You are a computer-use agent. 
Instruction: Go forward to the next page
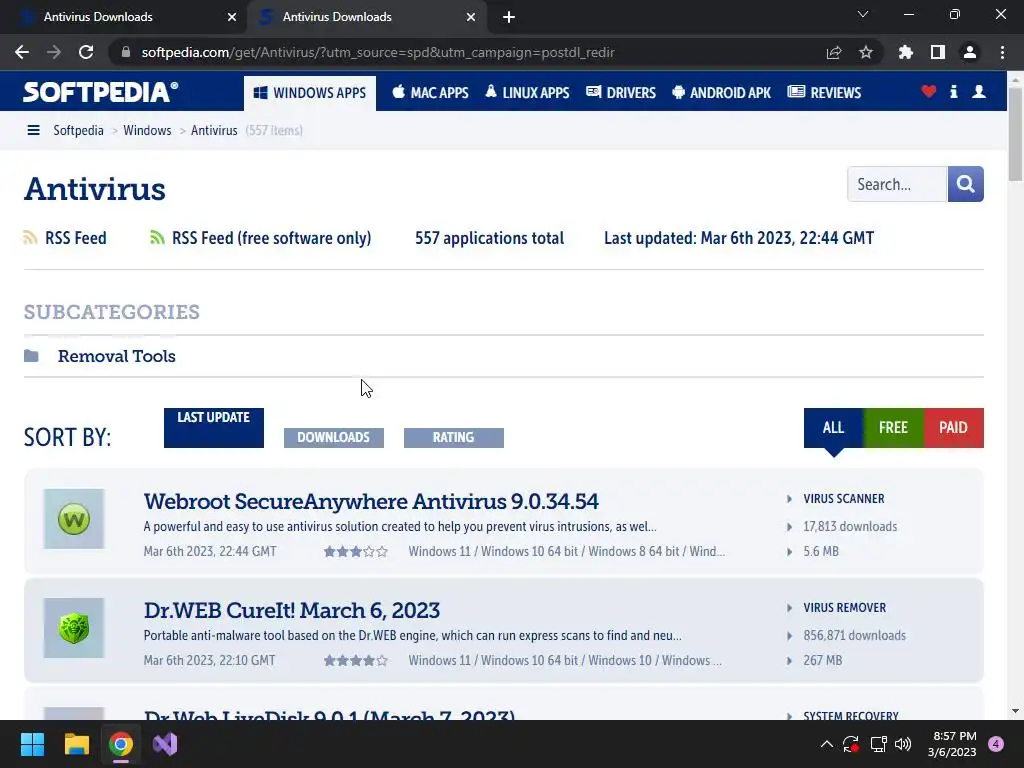(54, 52)
